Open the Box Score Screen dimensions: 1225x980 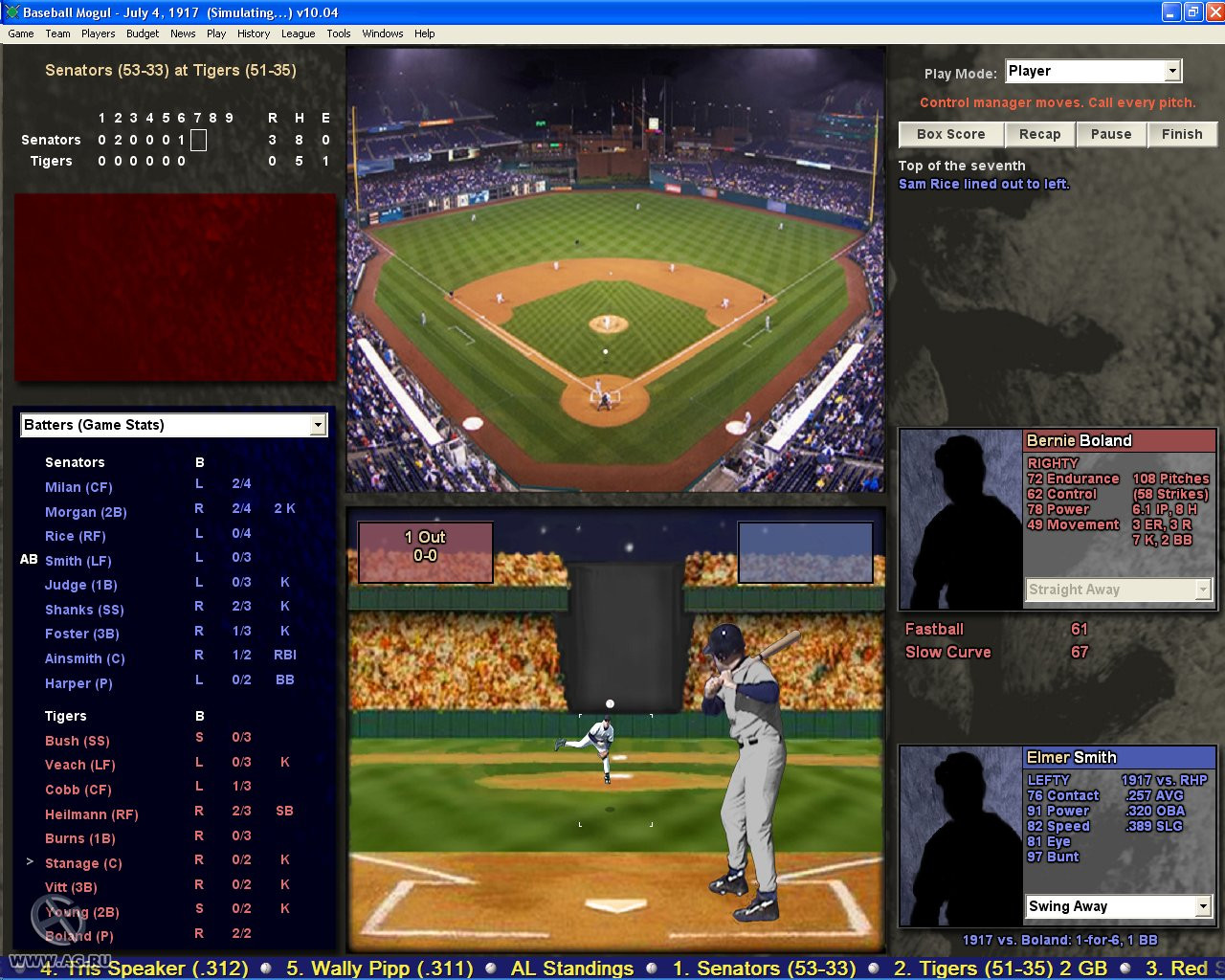tap(950, 135)
